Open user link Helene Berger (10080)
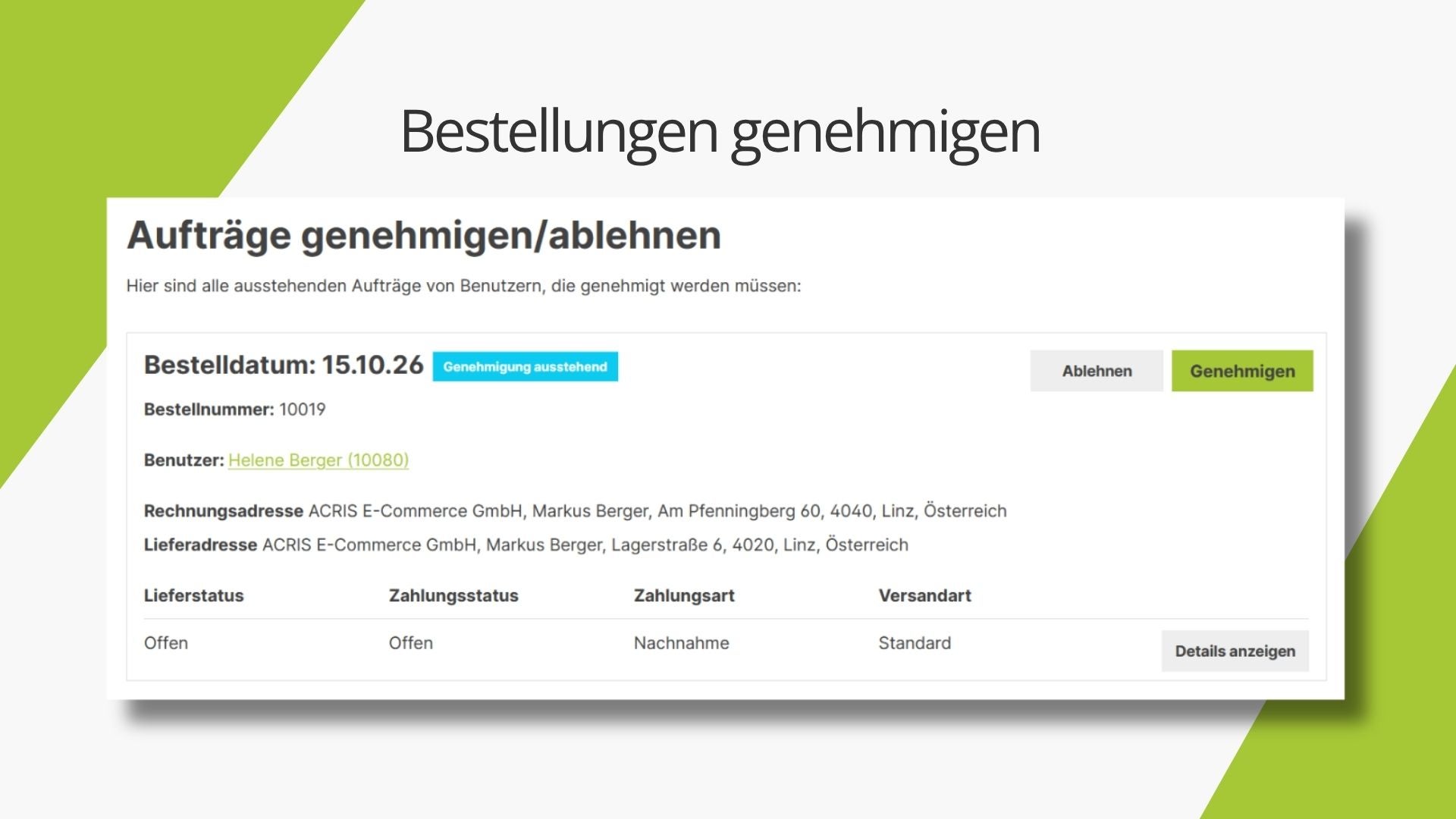This screenshot has height=819, width=1456. tap(318, 460)
